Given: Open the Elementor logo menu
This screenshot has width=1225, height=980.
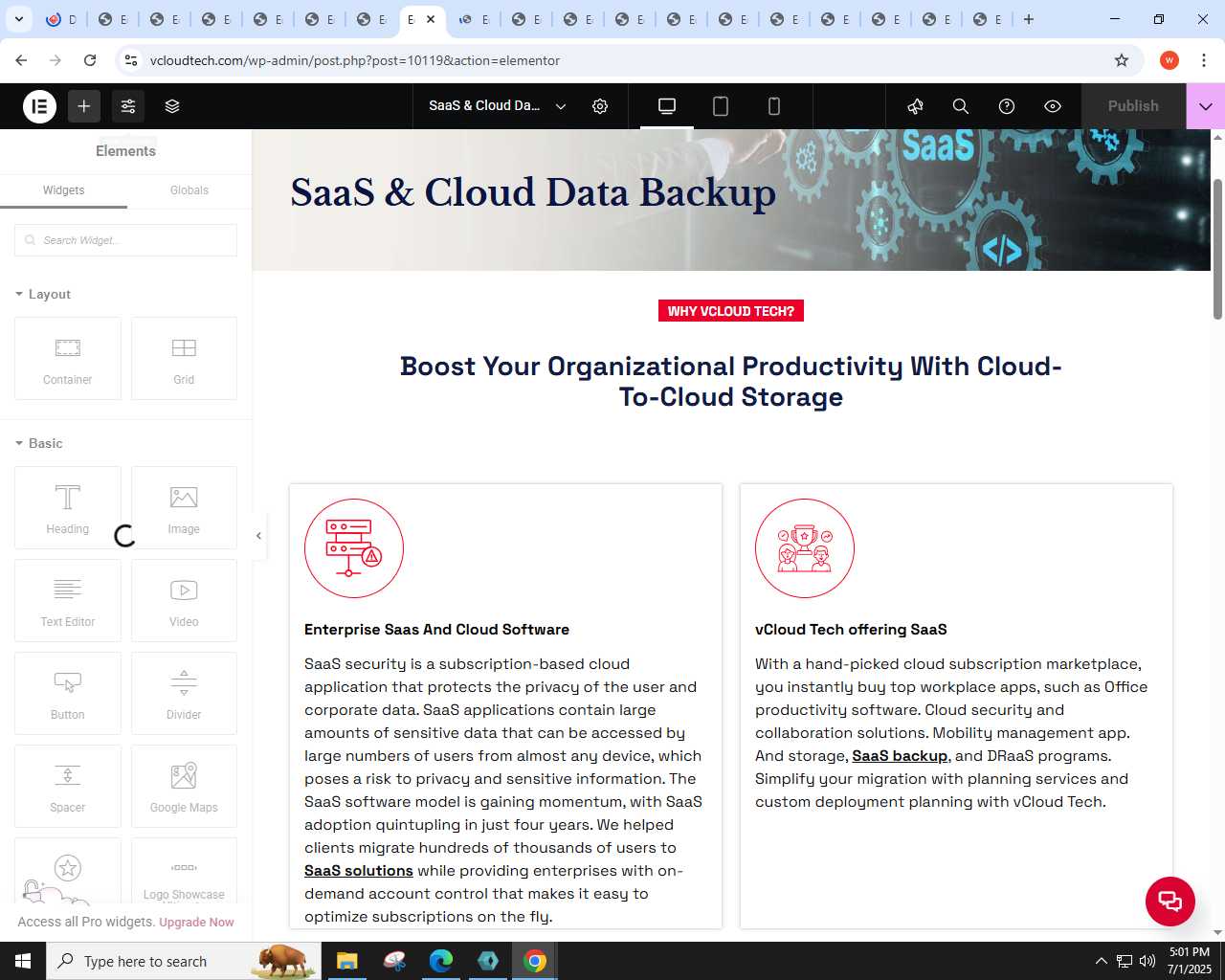Looking at the screenshot, I should (39, 106).
